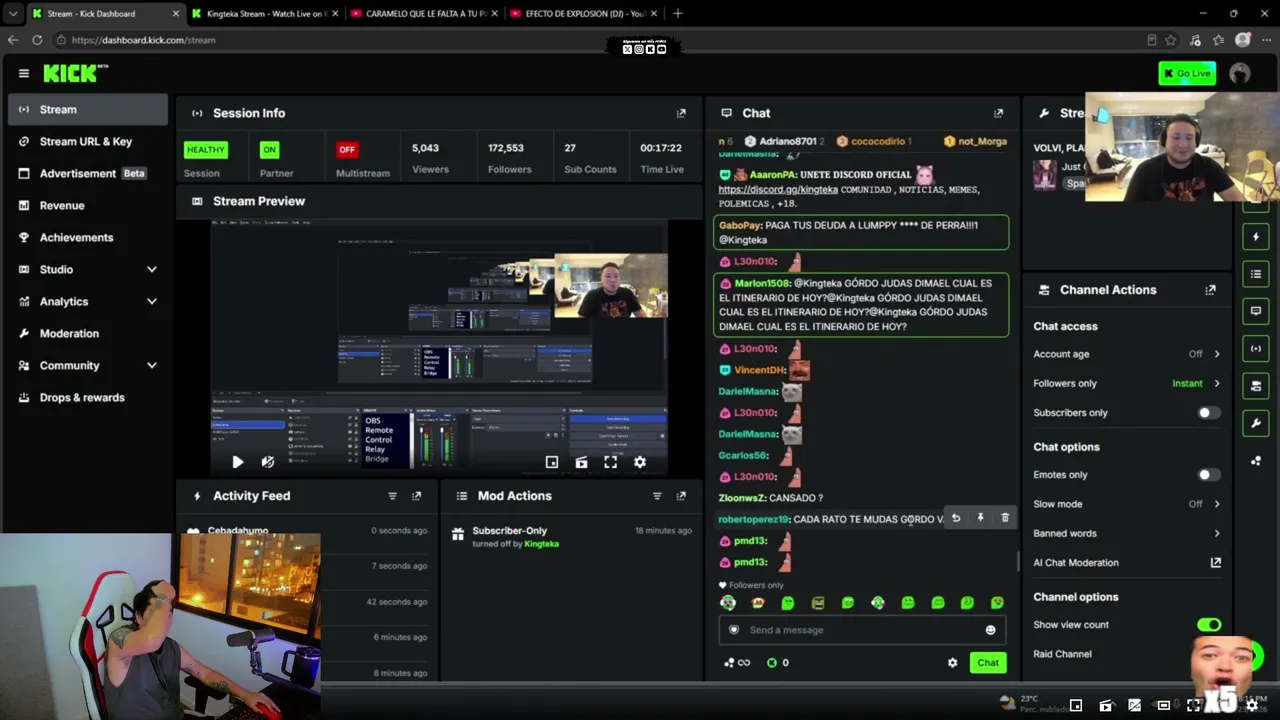Click the chat message input field
The height and width of the screenshot is (720, 1280).
tap(861, 630)
